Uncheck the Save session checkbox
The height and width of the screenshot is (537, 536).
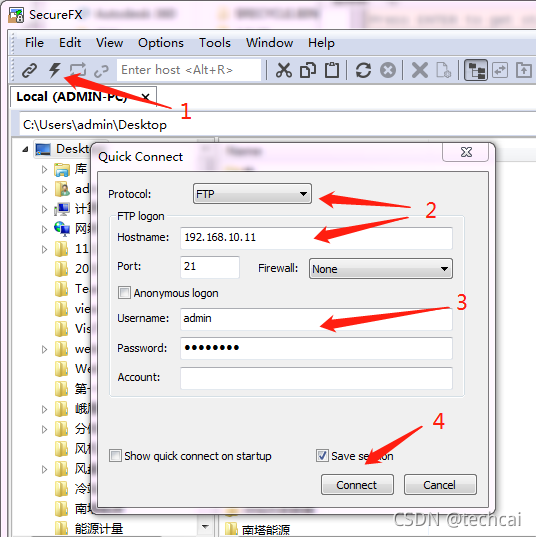tap(322, 456)
